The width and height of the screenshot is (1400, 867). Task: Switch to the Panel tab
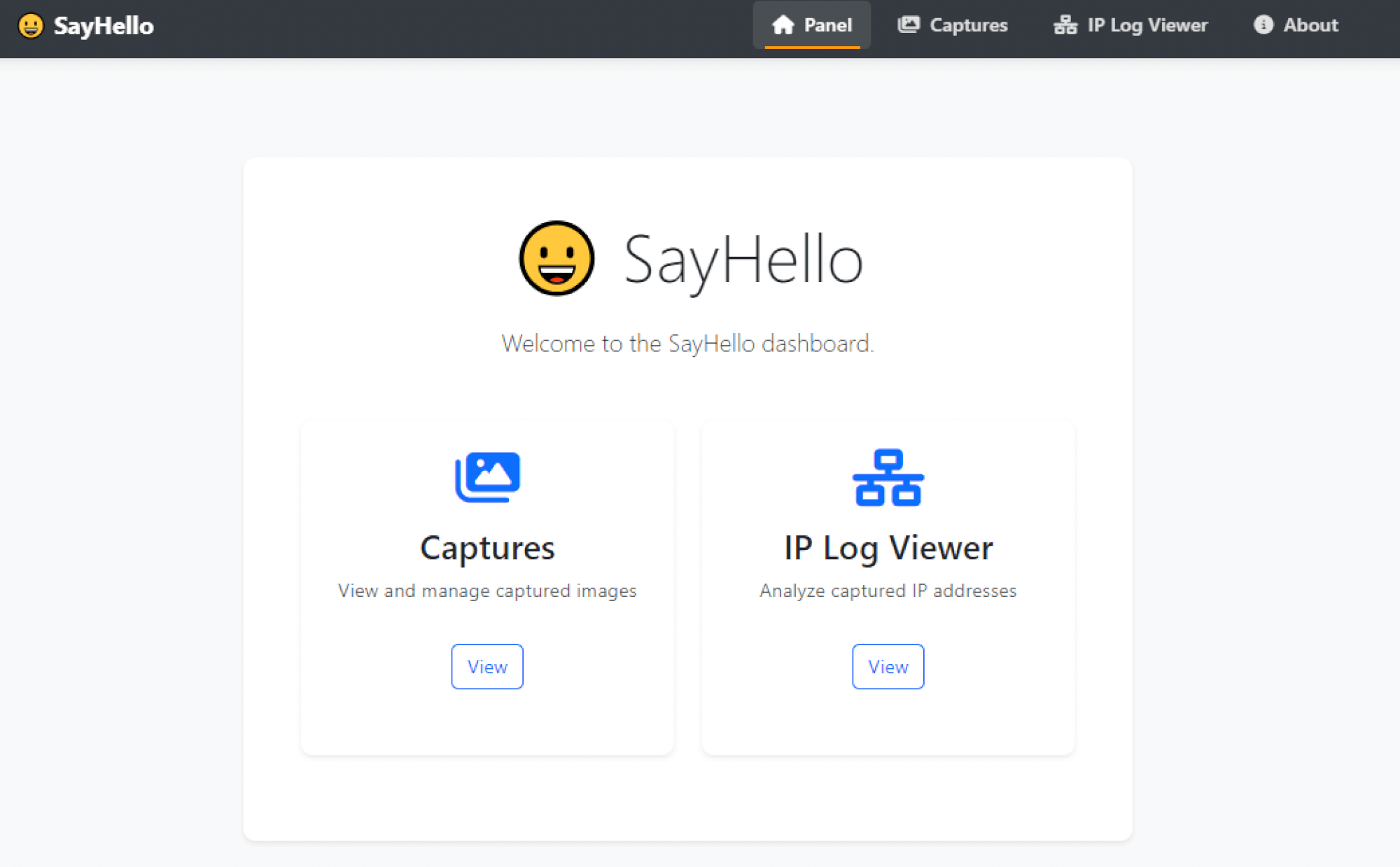coord(812,25)
